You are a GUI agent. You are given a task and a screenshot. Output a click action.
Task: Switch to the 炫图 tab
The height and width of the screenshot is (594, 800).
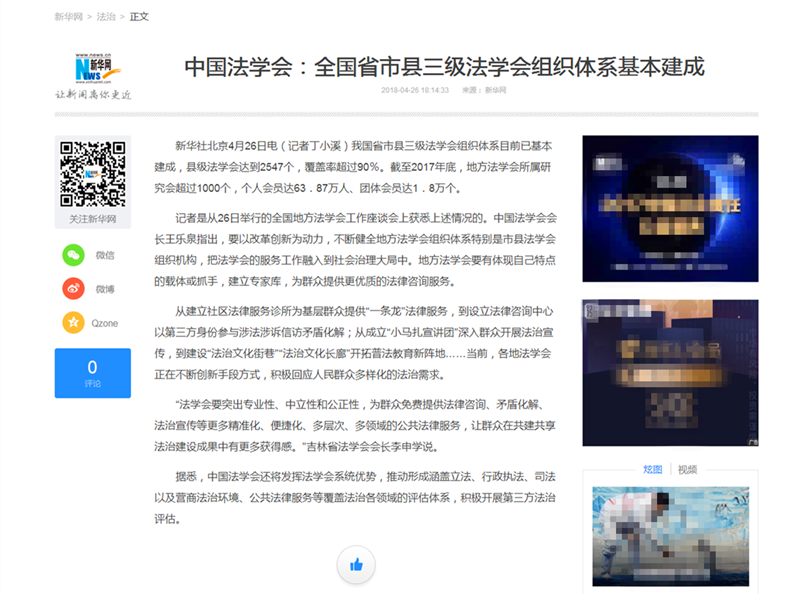coord(653,469)
